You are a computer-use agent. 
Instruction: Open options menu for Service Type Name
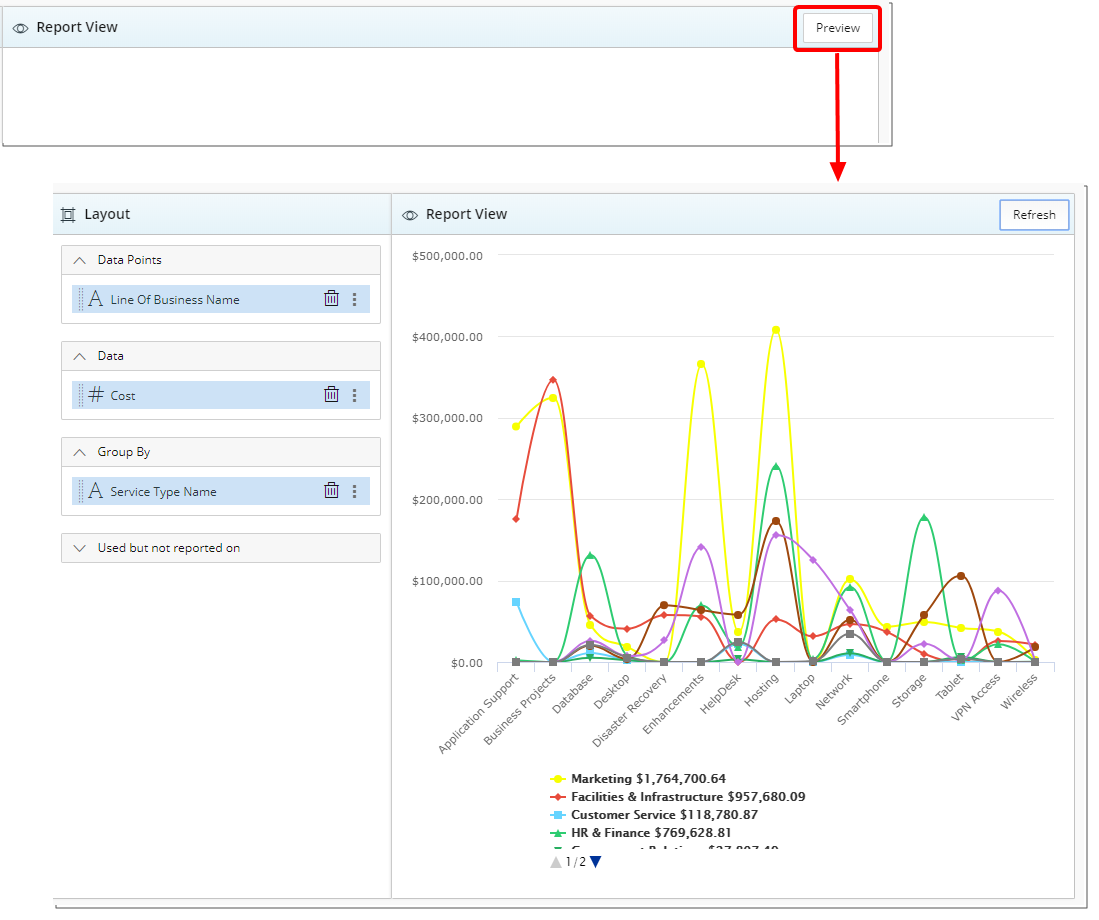point(355,491)
